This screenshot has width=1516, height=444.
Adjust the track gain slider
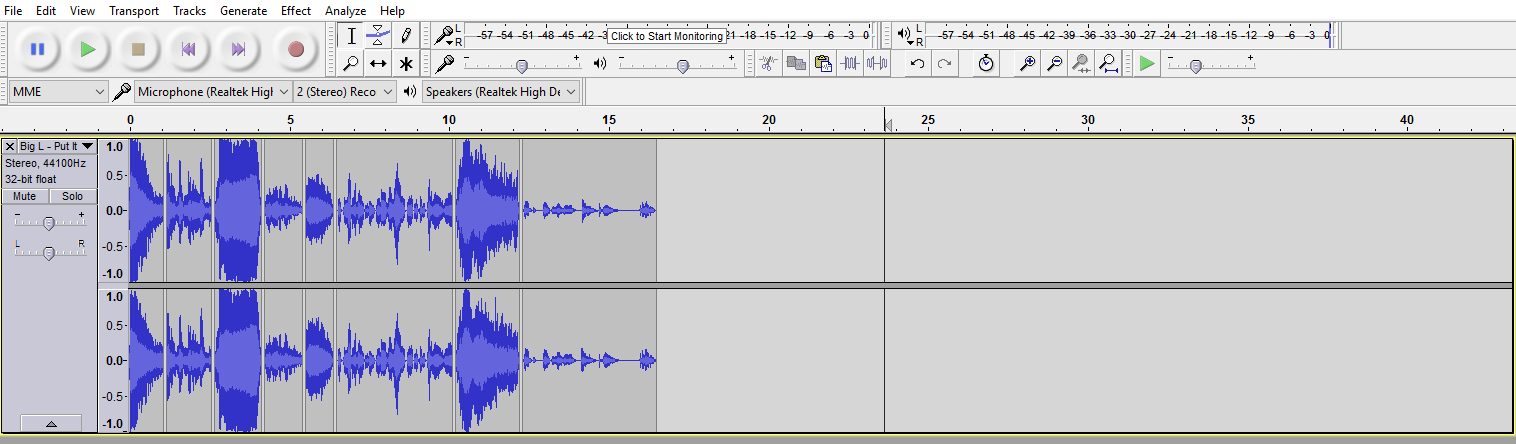pos(49,222)
